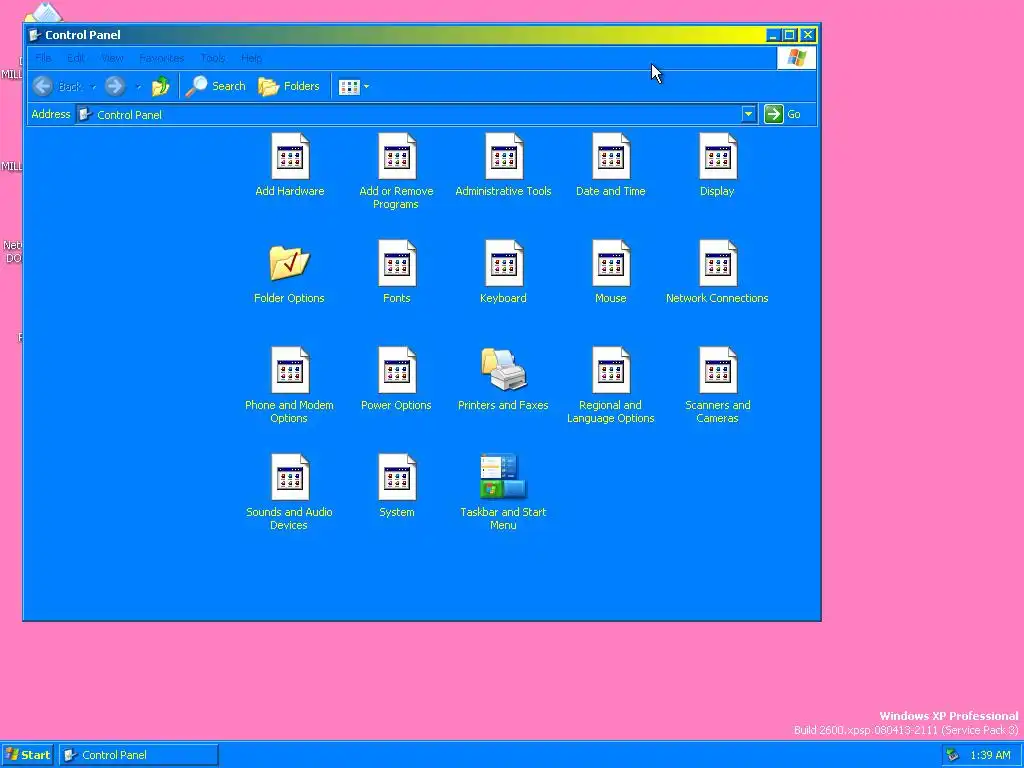1024x768 pixels.
Task: Click the Search toolbar button
Action: 216,86
